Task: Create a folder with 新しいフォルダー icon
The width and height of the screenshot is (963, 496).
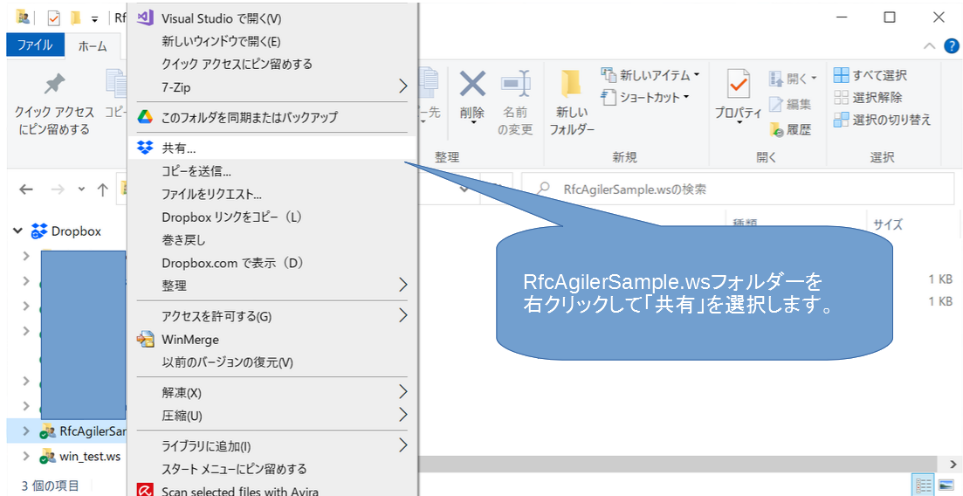Action: pyautogui.click(x=572, y=85)
